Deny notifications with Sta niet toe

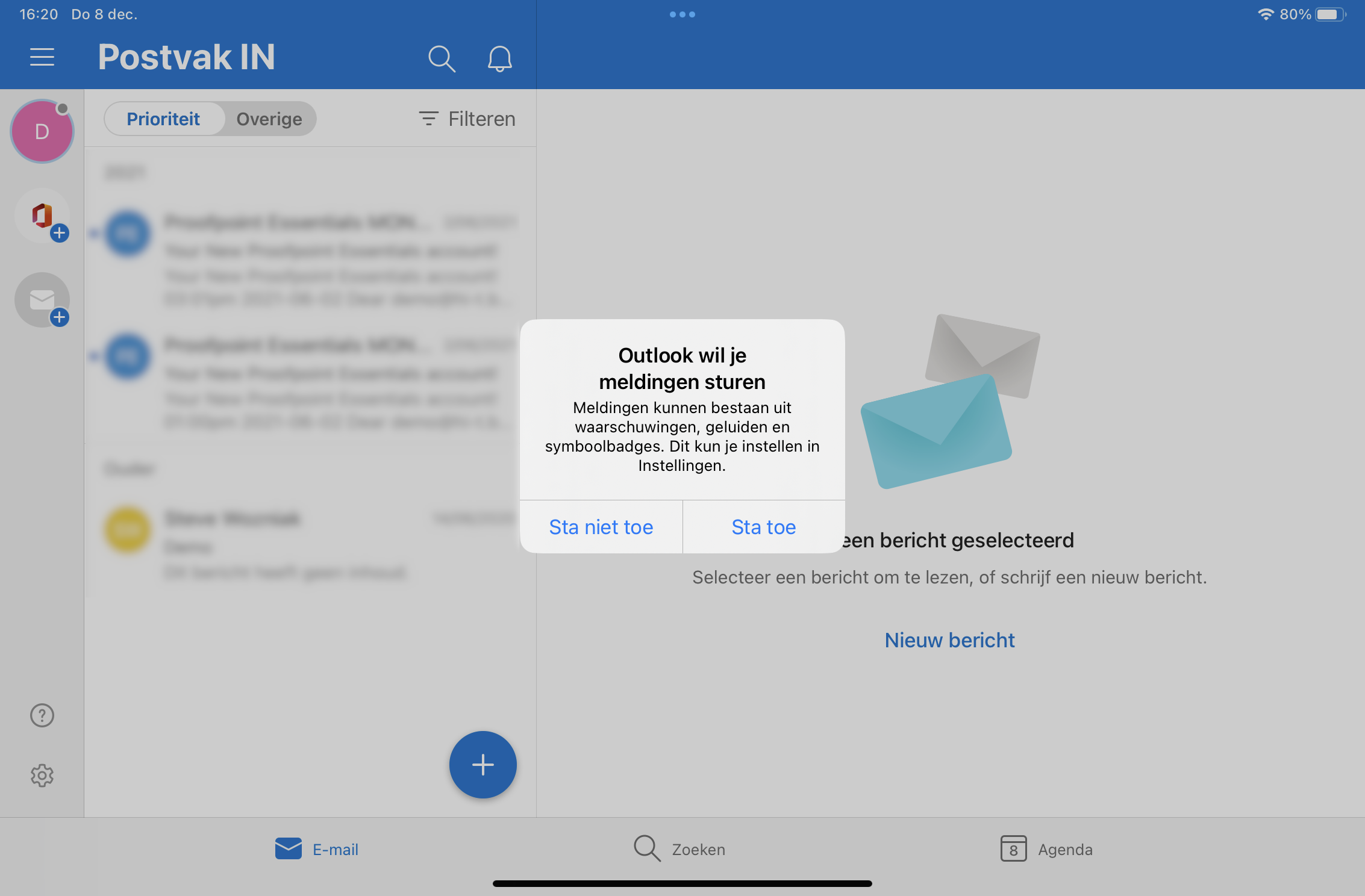[601, 527]
